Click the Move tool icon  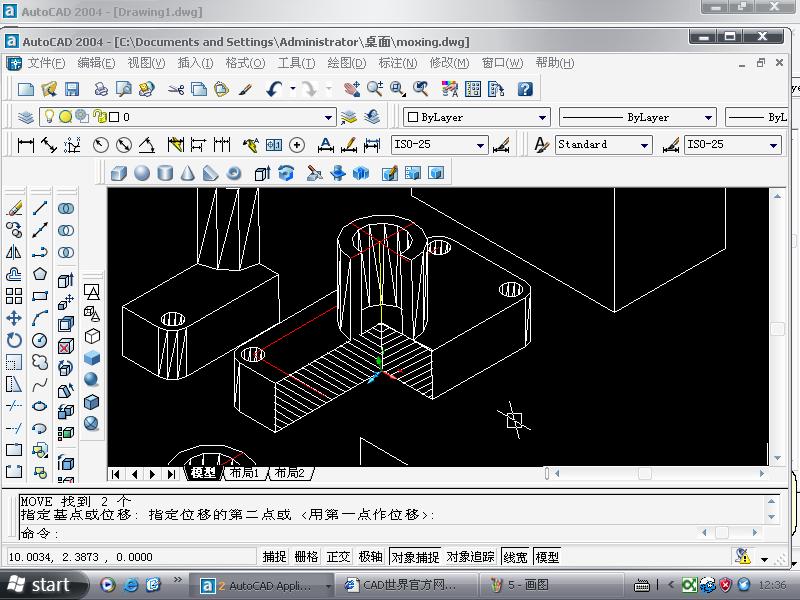tap(14, 318)
